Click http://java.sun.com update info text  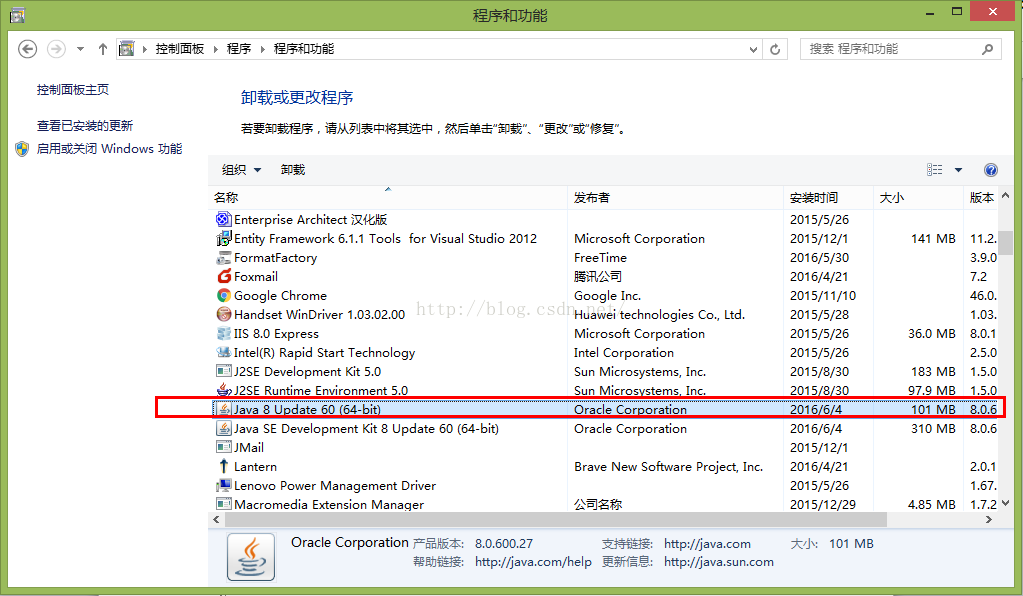(719, 561)
